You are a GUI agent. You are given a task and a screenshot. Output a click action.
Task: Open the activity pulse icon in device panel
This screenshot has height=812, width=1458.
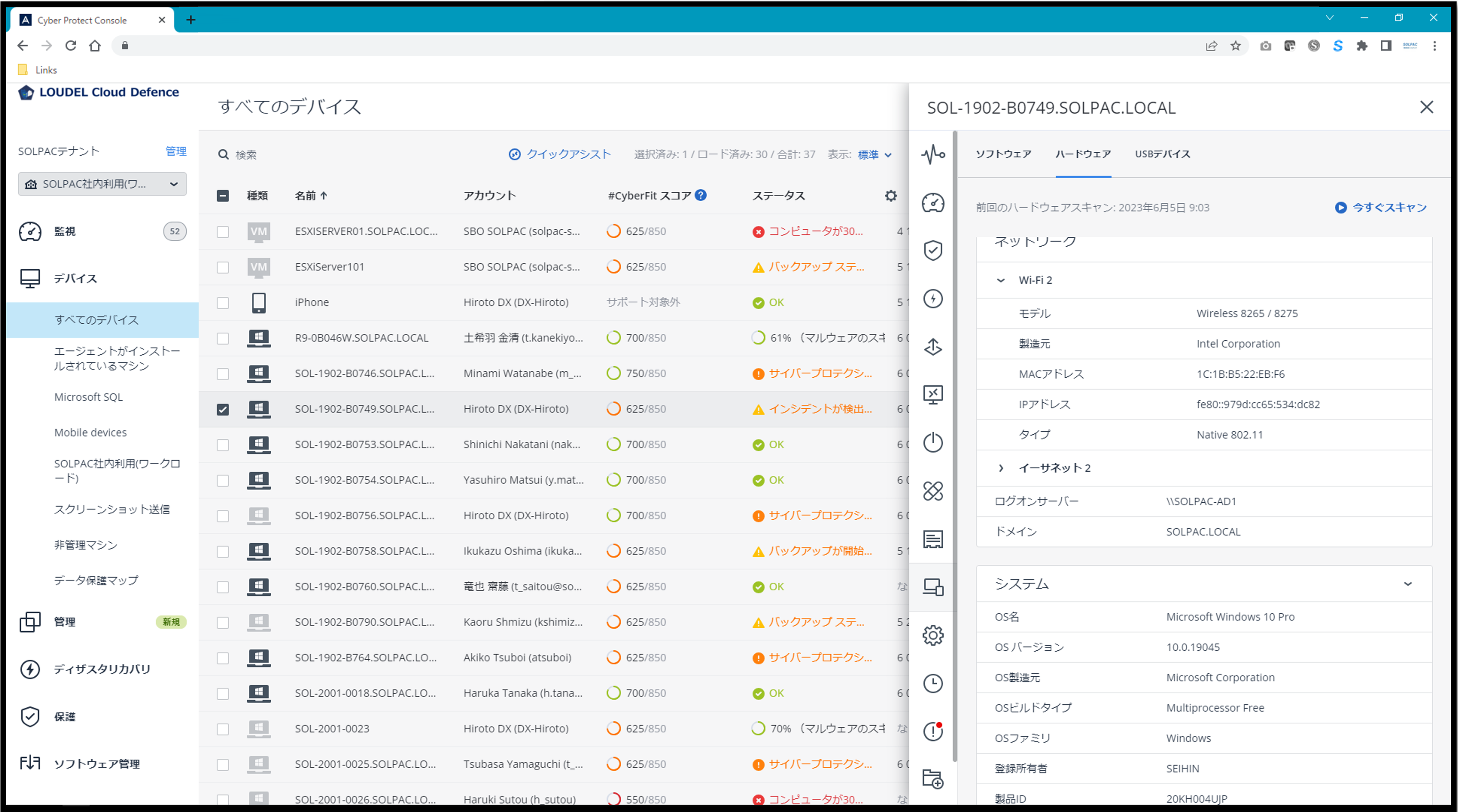tap(933, 154)
